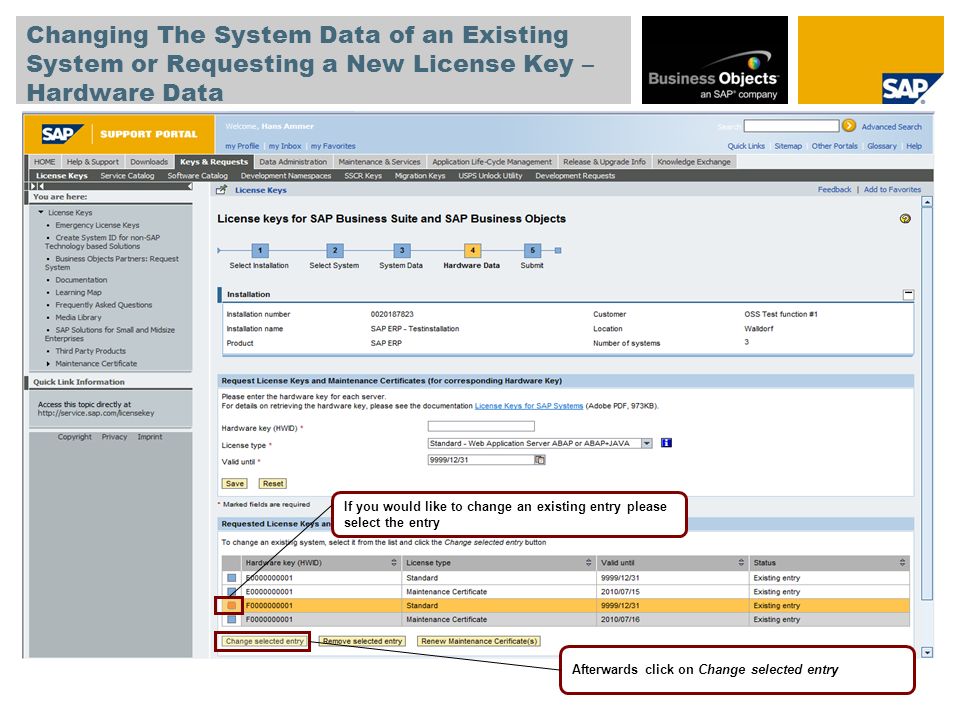The width and height of the screenshot is (960, 720).
Task: Click the license type info icon
Action: click(666, 443)
